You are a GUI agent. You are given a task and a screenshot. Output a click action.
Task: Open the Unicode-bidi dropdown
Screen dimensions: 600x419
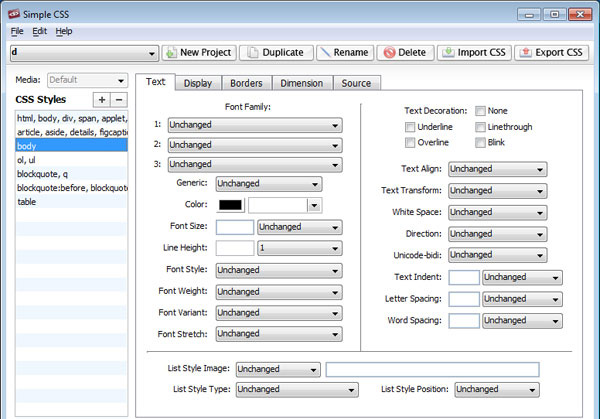[x=497, y=255]
